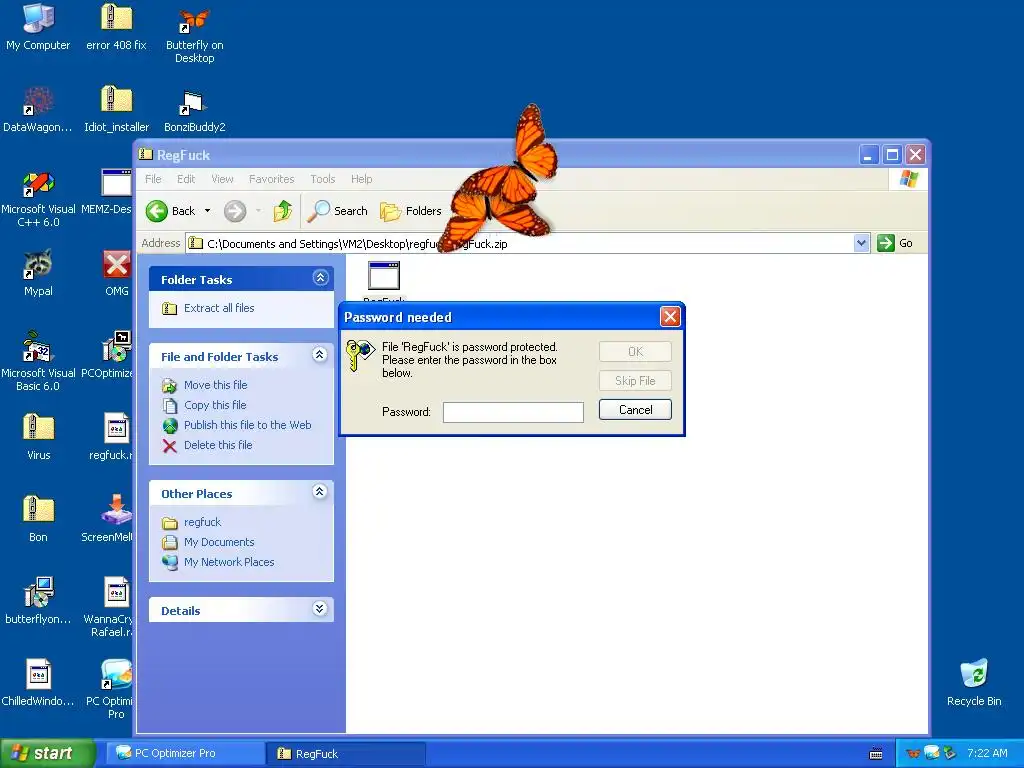
Task: Collapse File and Folder Tasks panel
Action: (x=319, y=355)
